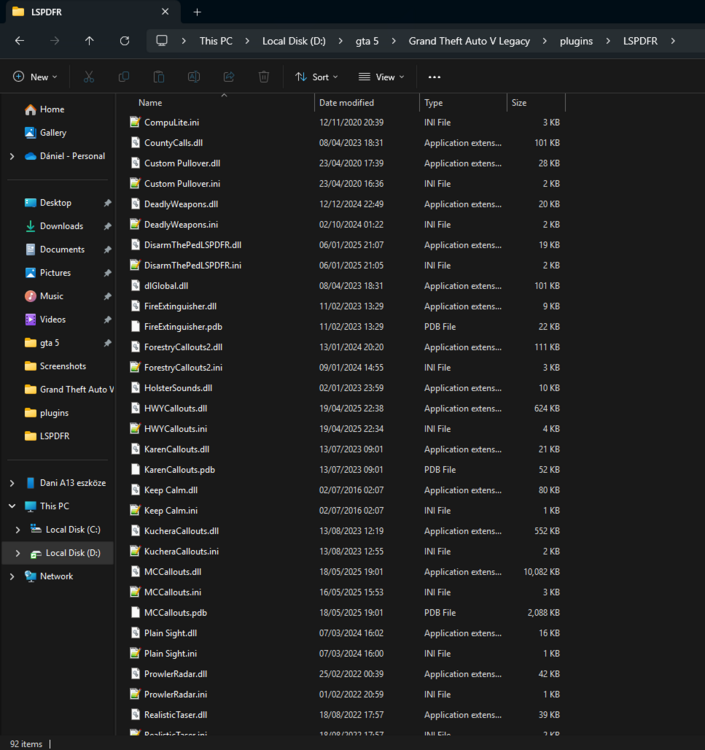Screen dimensions: 705x750
Task: Go up one folder level
Action: point(89,41)
